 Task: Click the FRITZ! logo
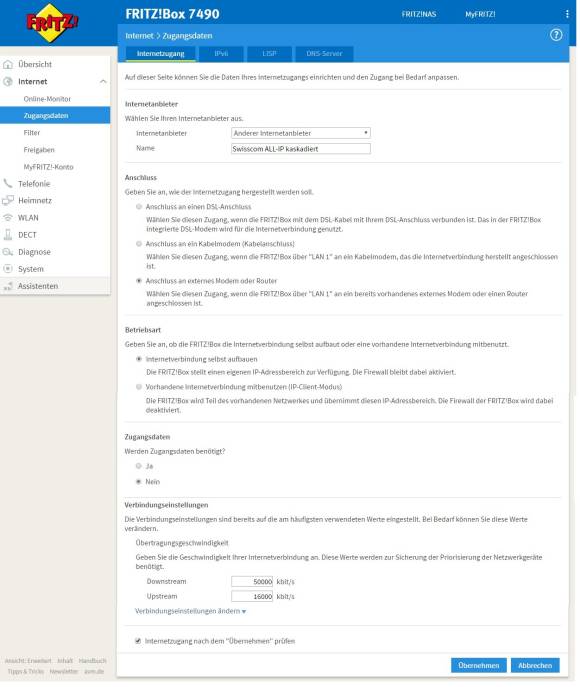[x=52, y=23]
